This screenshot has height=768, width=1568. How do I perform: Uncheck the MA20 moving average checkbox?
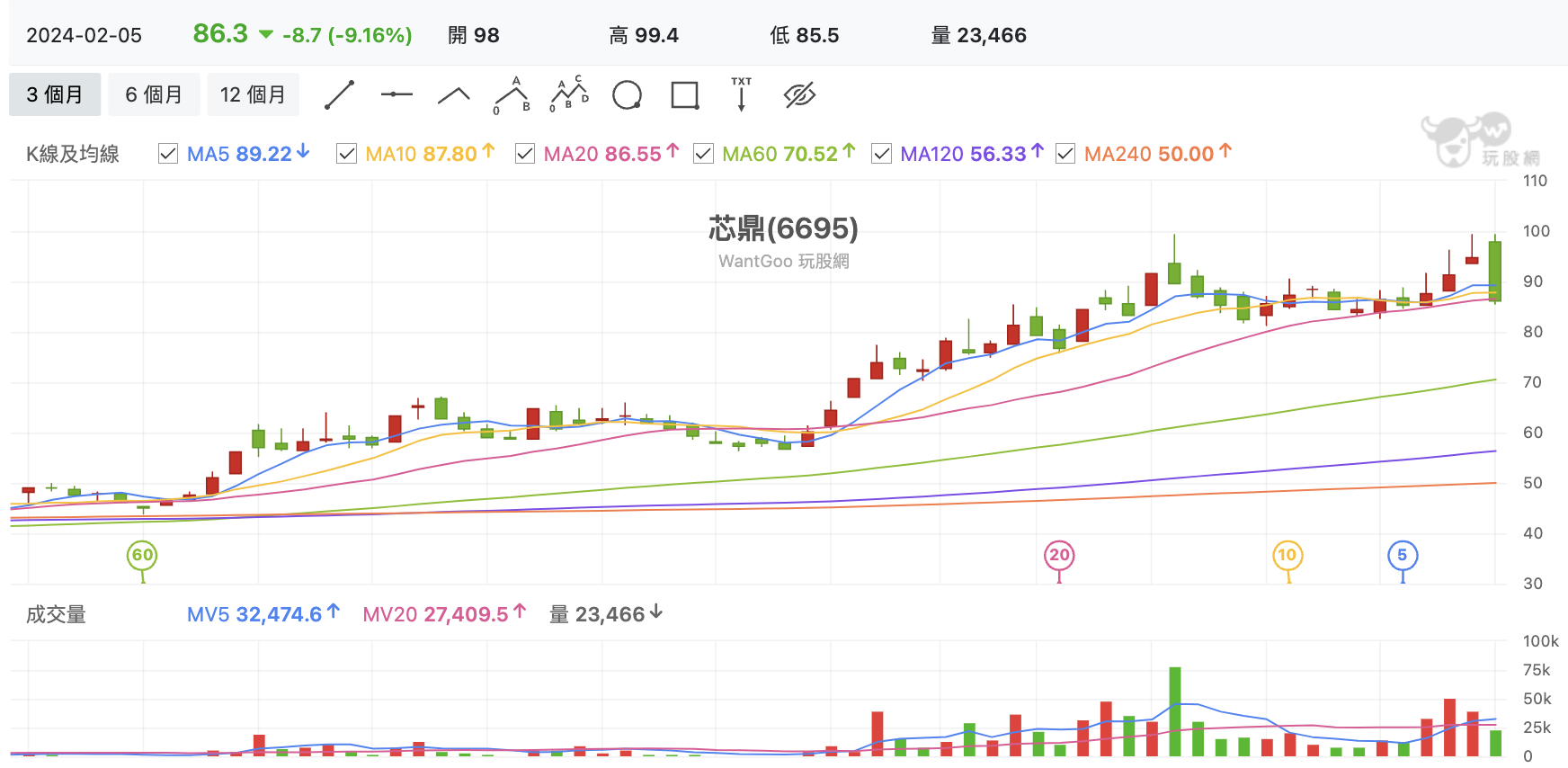point(525,154)
